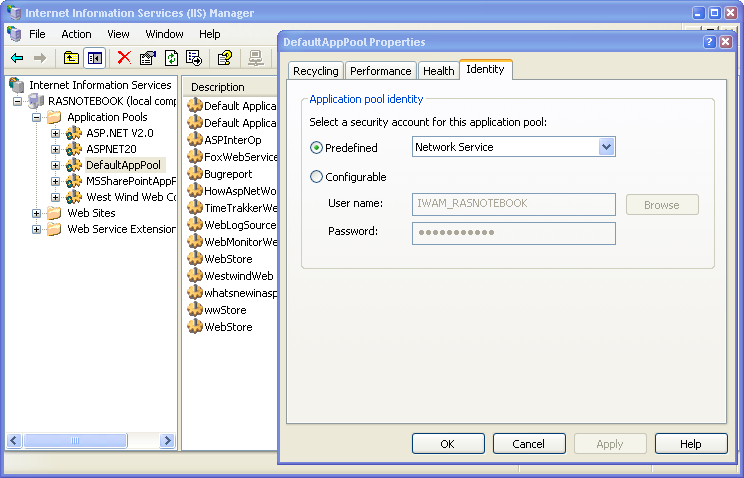Open the Window menu
Viewport: 744px width, 478px height.
click(164, 34)
